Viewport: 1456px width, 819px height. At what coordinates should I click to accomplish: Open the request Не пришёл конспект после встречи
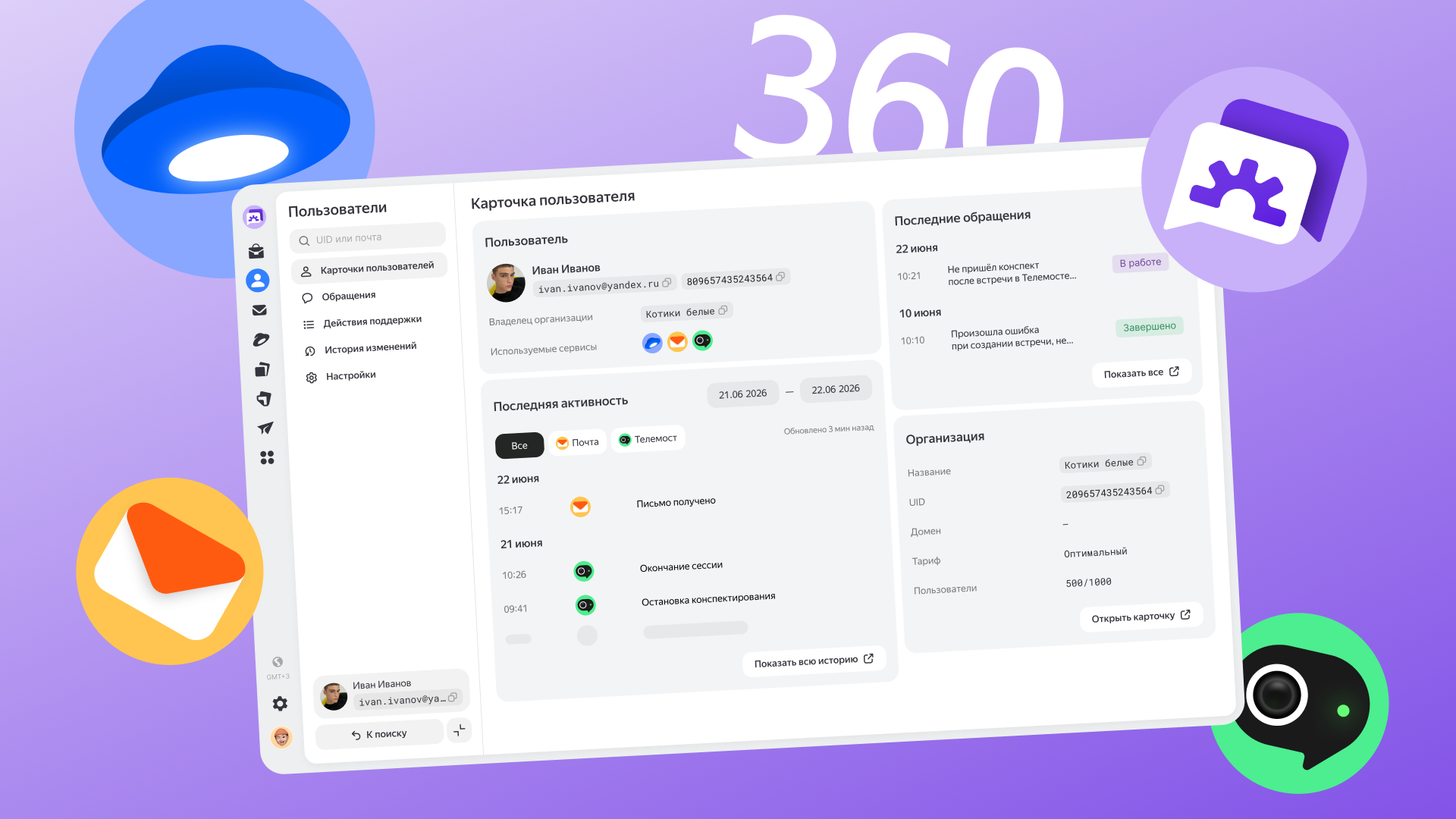pyautogui.click(x=1012, y=273)
